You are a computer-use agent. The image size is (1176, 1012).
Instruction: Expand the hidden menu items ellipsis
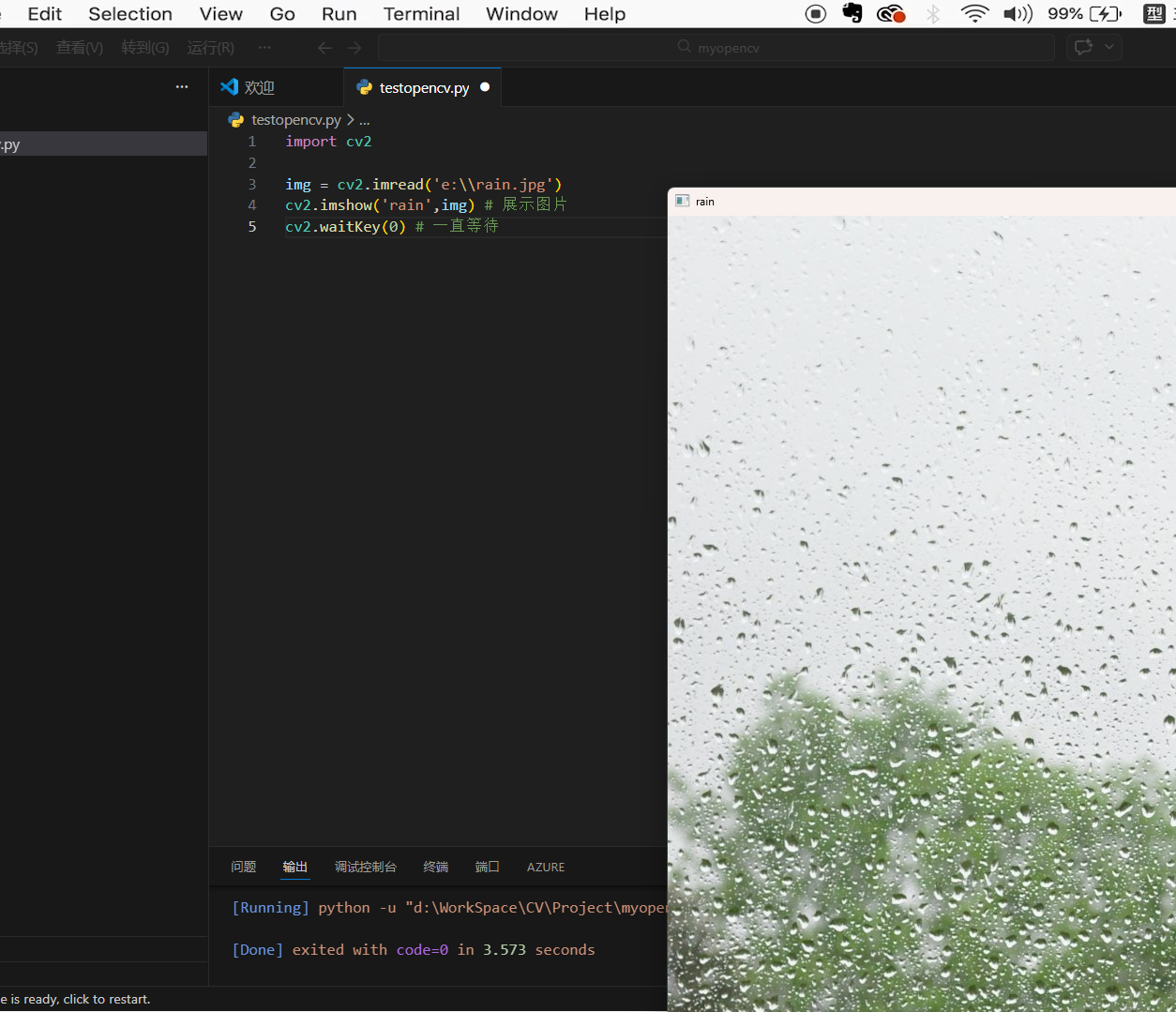pyautogui.click(x=264, y=48)
